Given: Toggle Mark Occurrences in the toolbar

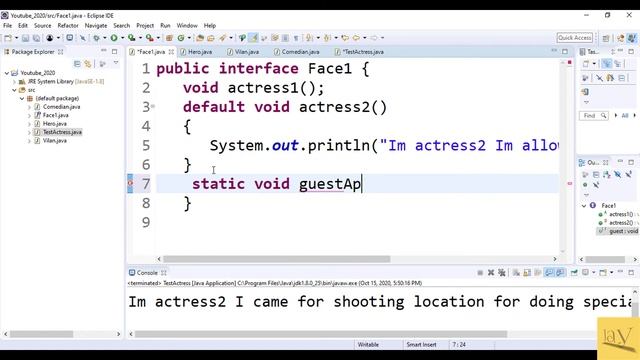Looking at the screenshot, I should (253, 38).
